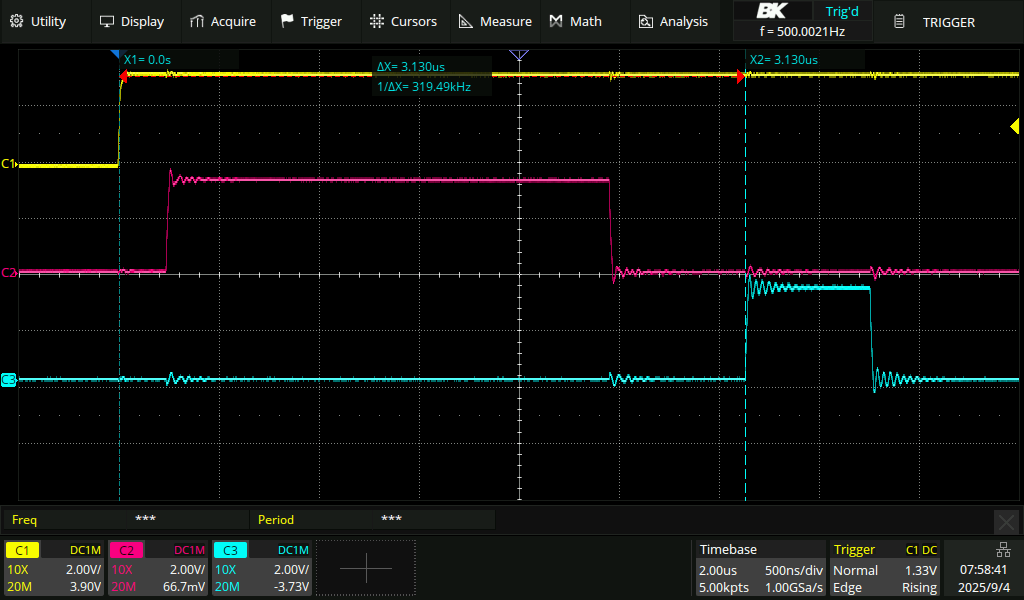Screen dimensions: 1024x600
Task: Toggle the C3 channel label
Action: click(x=230, y=550)
